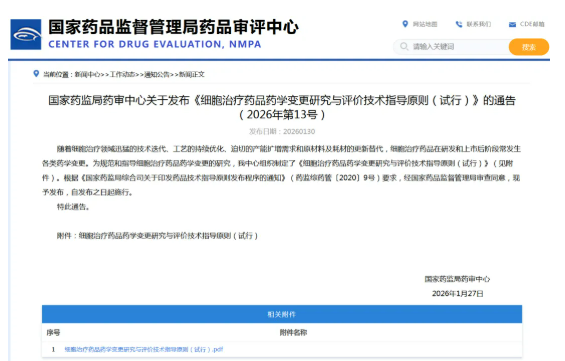The width and height of the screenshot is (565, 361).
Task: Click the 2026年1月27日 date
Action: 458,294
